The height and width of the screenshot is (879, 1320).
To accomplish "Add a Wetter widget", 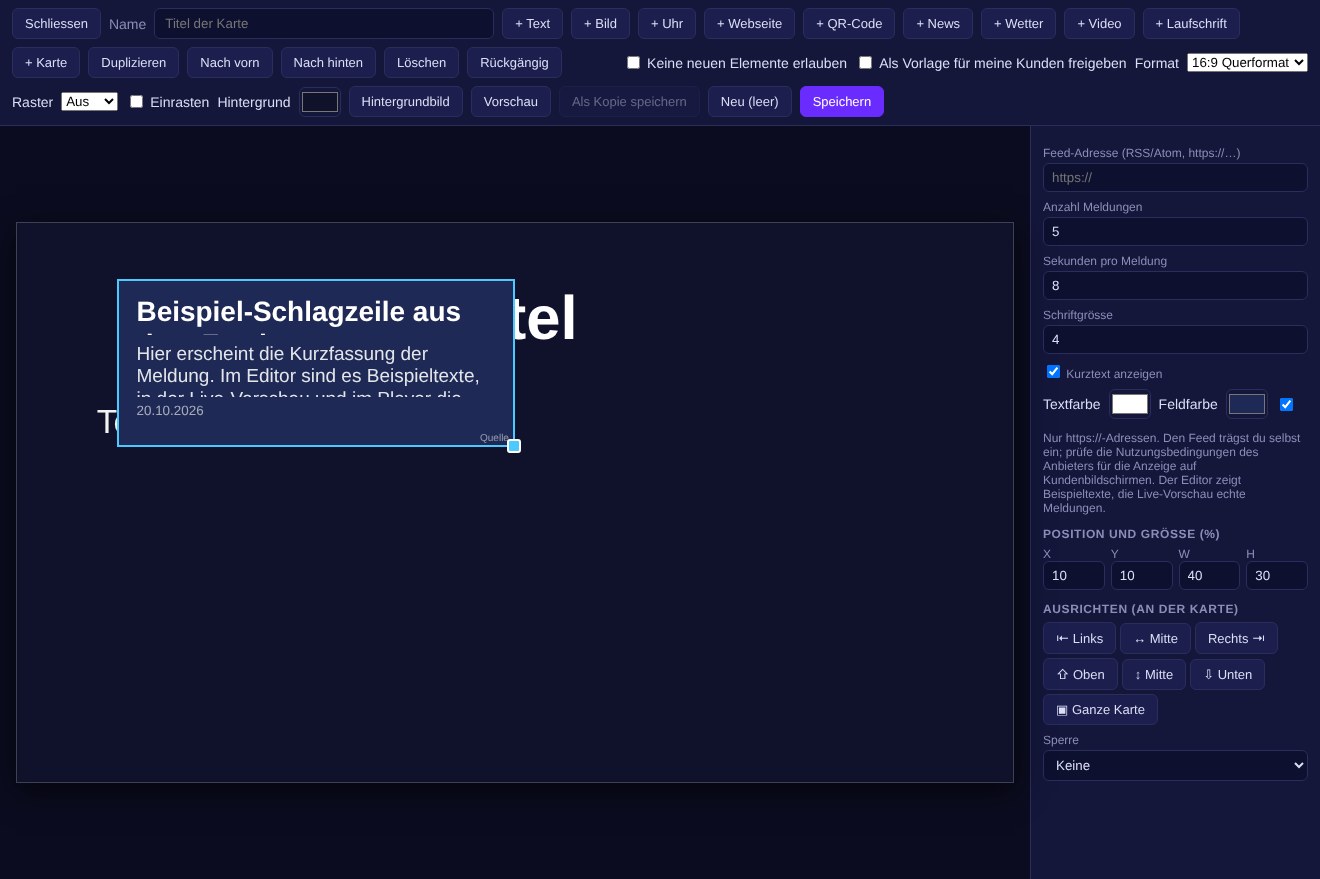I will (1018, 23).
